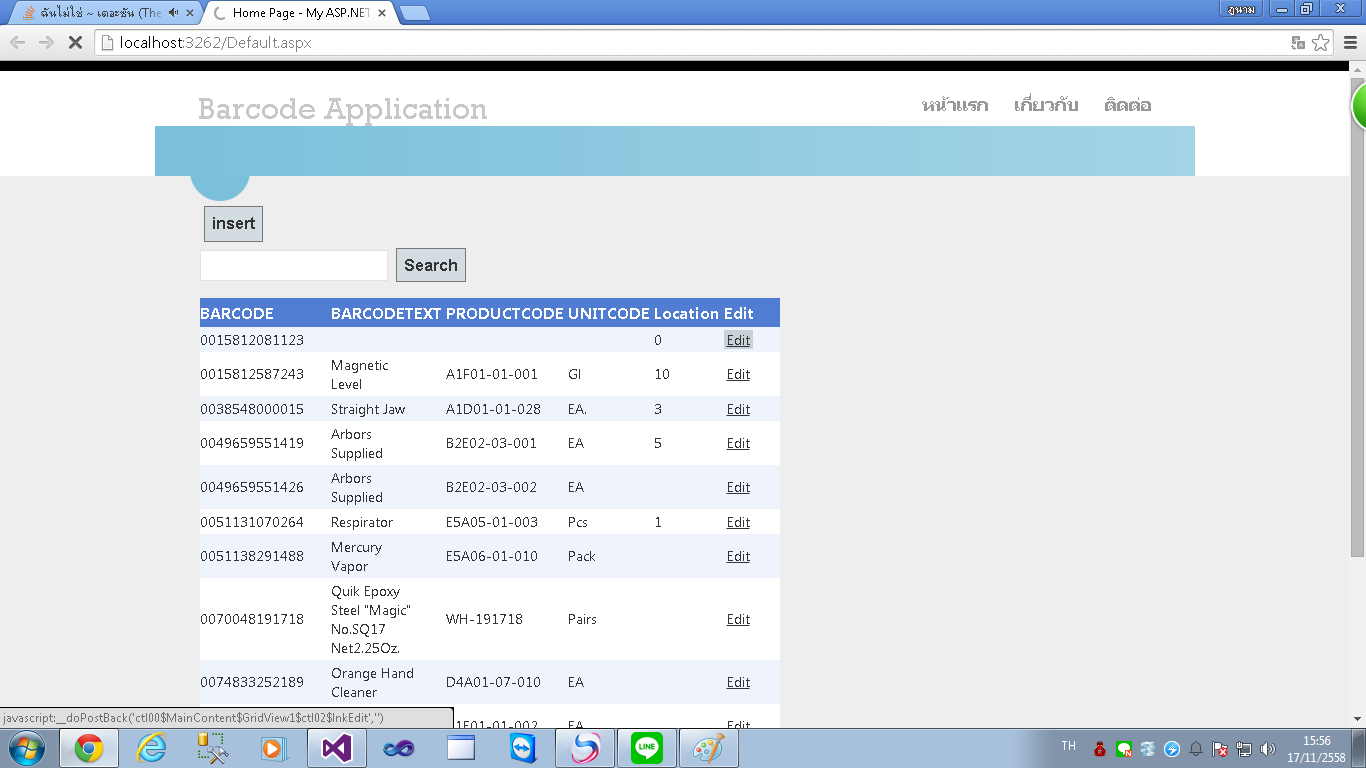Image resolution: width=1366 pixels, height=768 pixels.
Task: Switch to Visual Studio in taskbar
Action: click(x=337, y=748)
